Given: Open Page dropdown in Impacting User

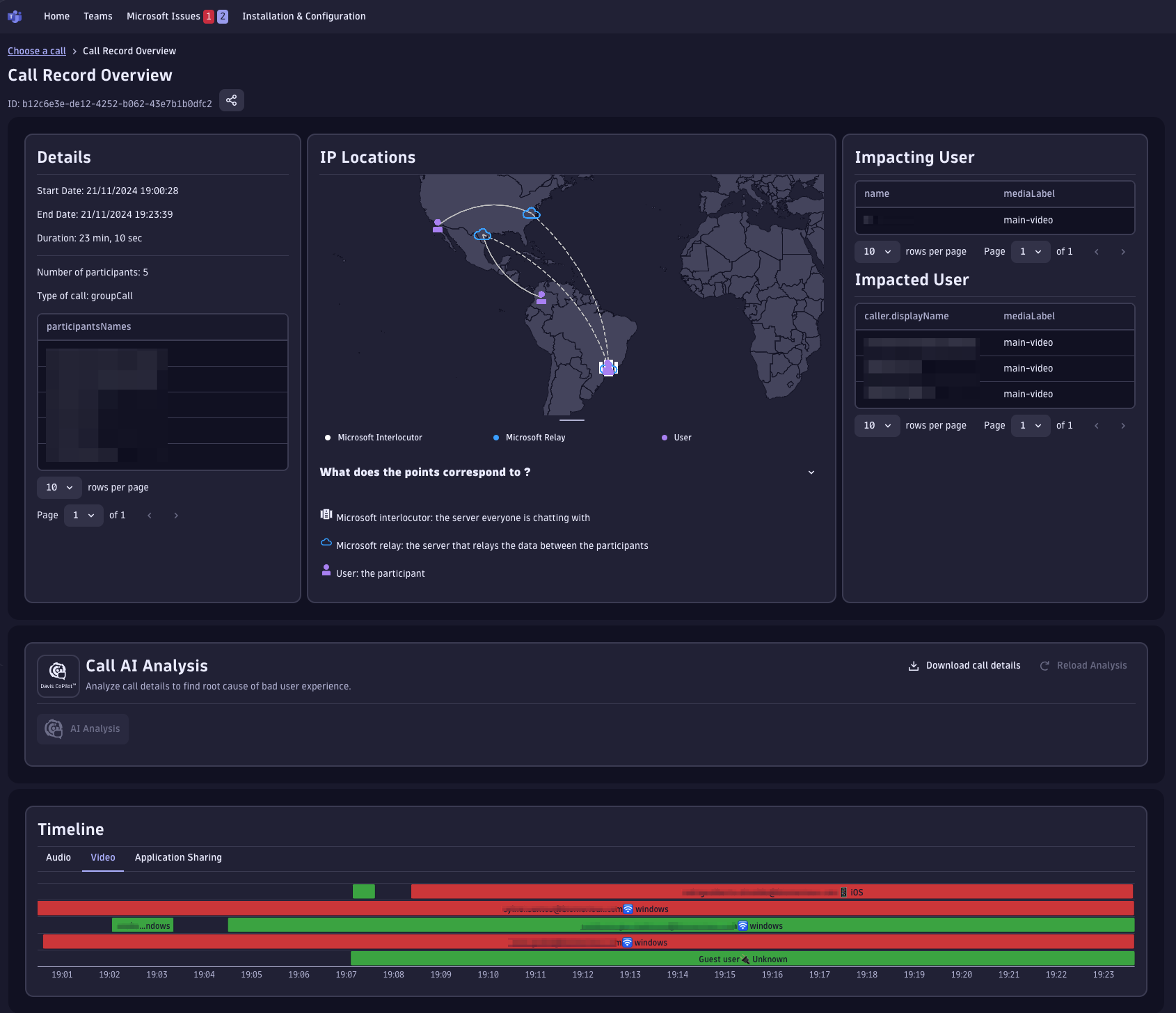Looking at the screenshot, I should pos(1031,252).
